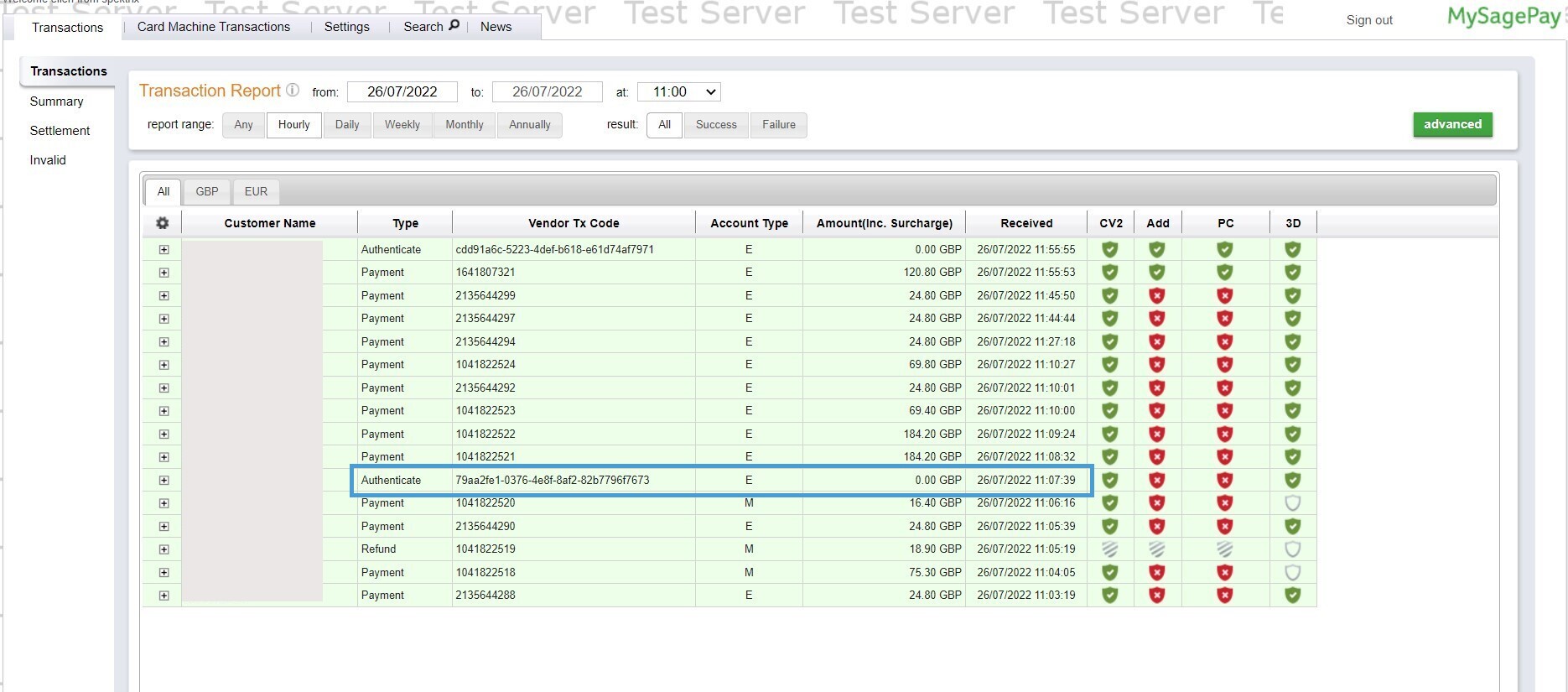The image size is (1568, 692).
Task: Expand row for Authenticate cdd91a6c transaction
Action: [x=164, y=250]
